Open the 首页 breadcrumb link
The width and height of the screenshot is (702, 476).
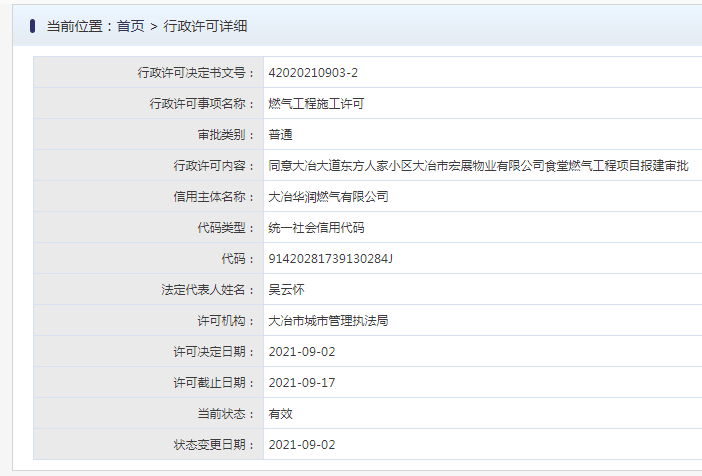coord(131,26)
